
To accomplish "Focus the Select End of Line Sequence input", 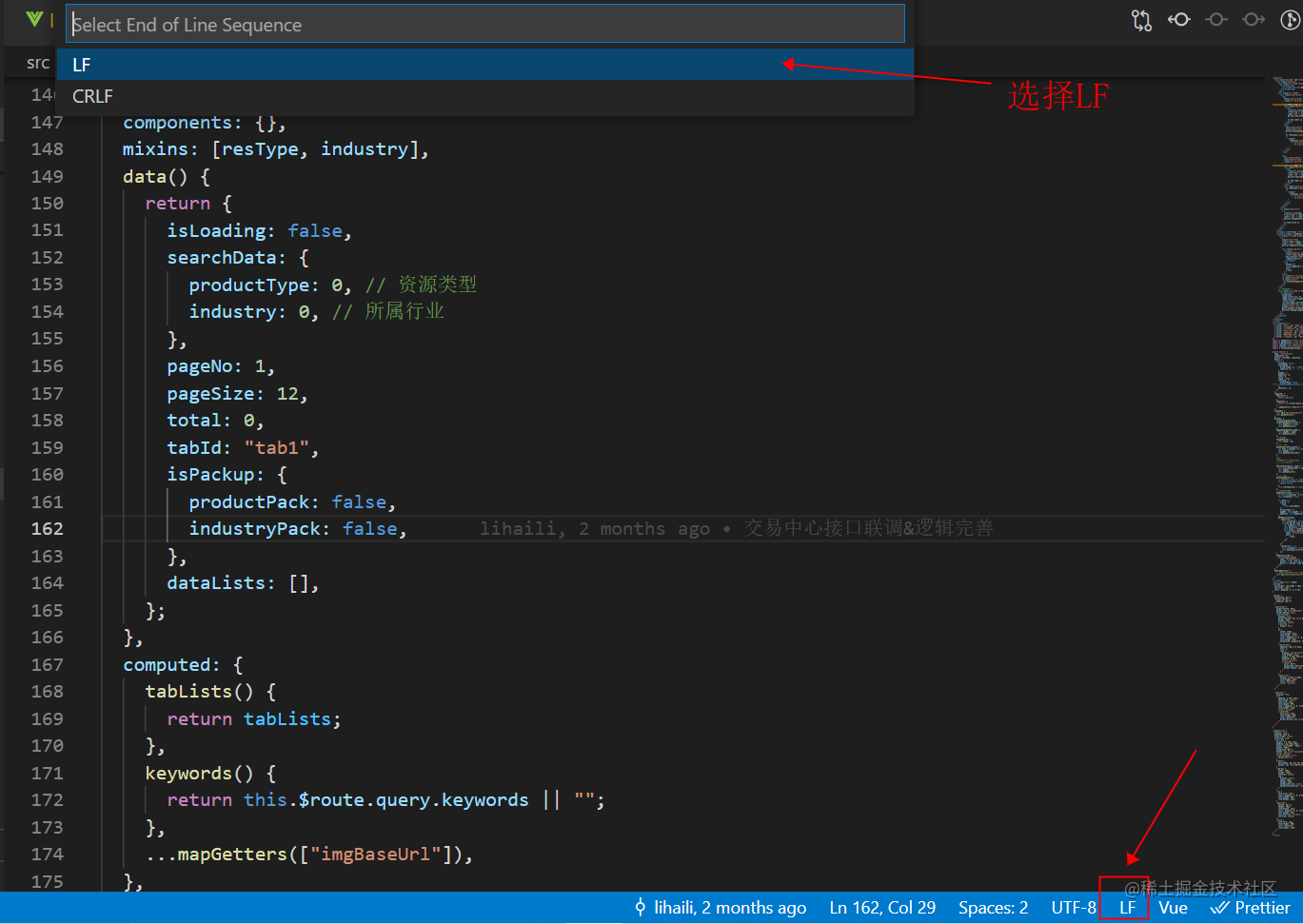I will 485,23.
